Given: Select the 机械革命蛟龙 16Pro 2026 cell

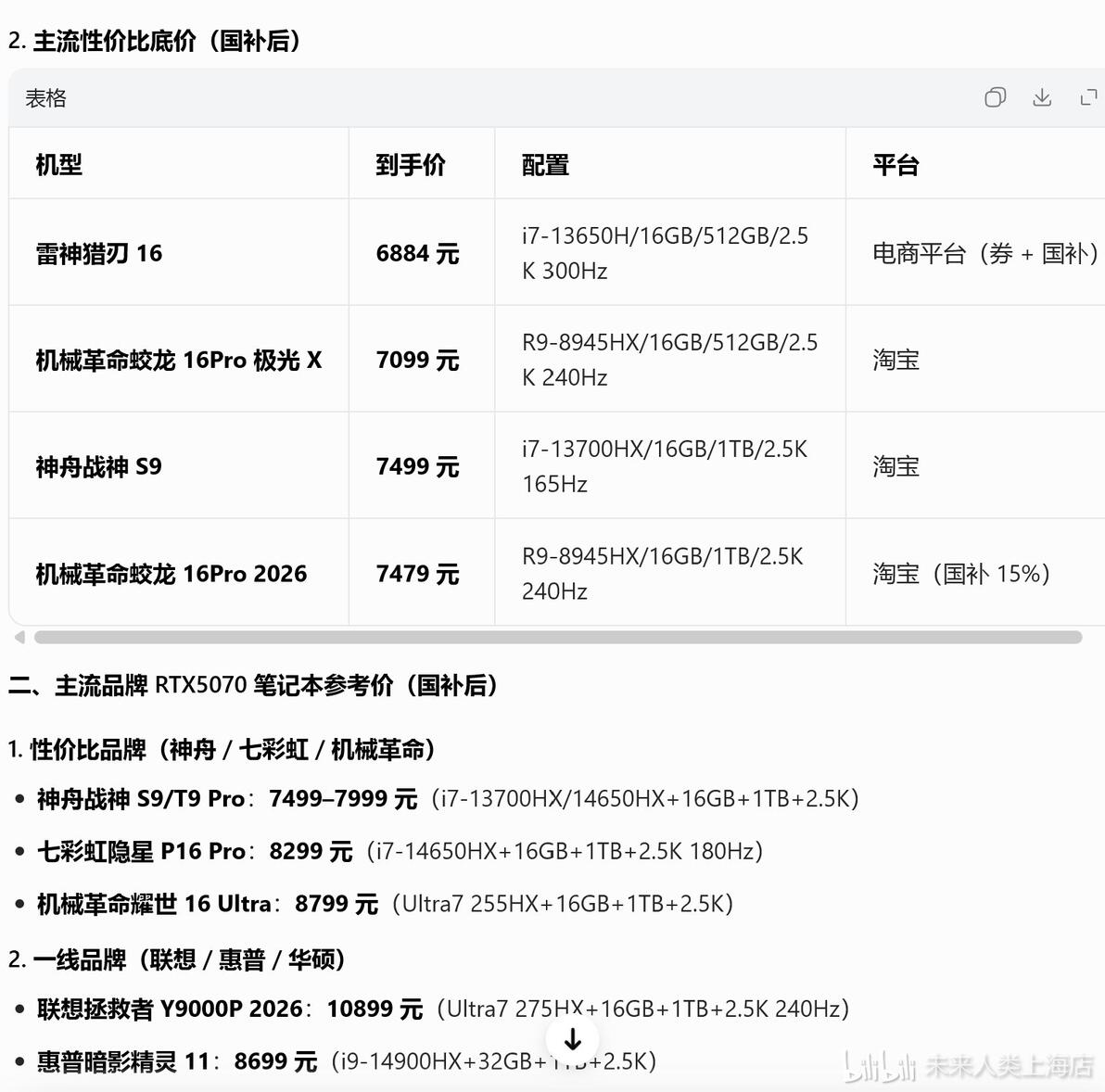Looking at the screenshot, I should (x=178, y=573).
